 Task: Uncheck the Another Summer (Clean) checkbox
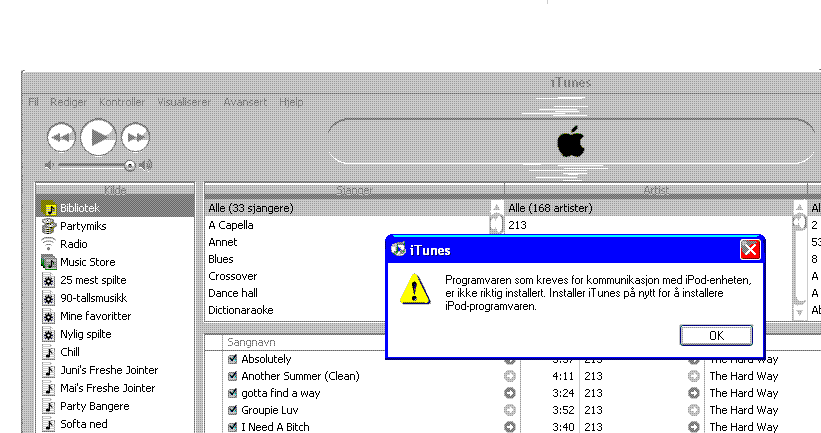tap(232, 376)
